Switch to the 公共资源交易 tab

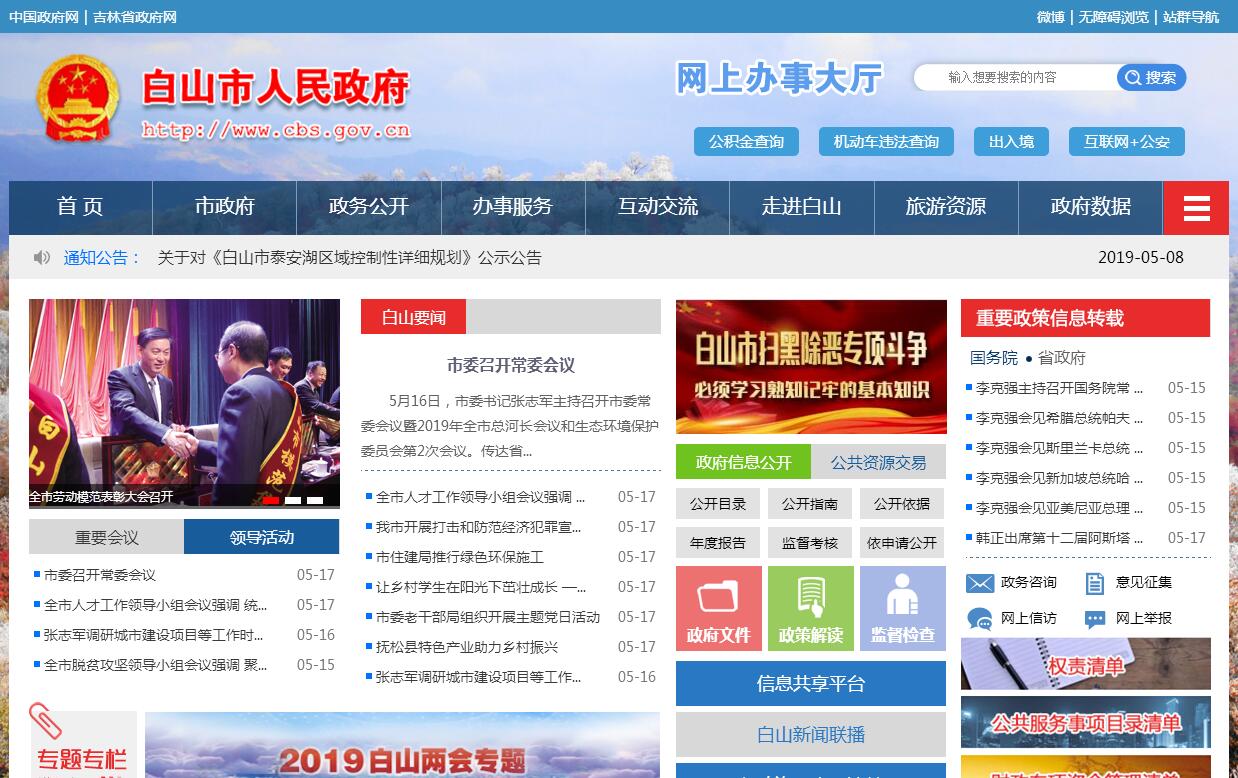pos(878,462)
